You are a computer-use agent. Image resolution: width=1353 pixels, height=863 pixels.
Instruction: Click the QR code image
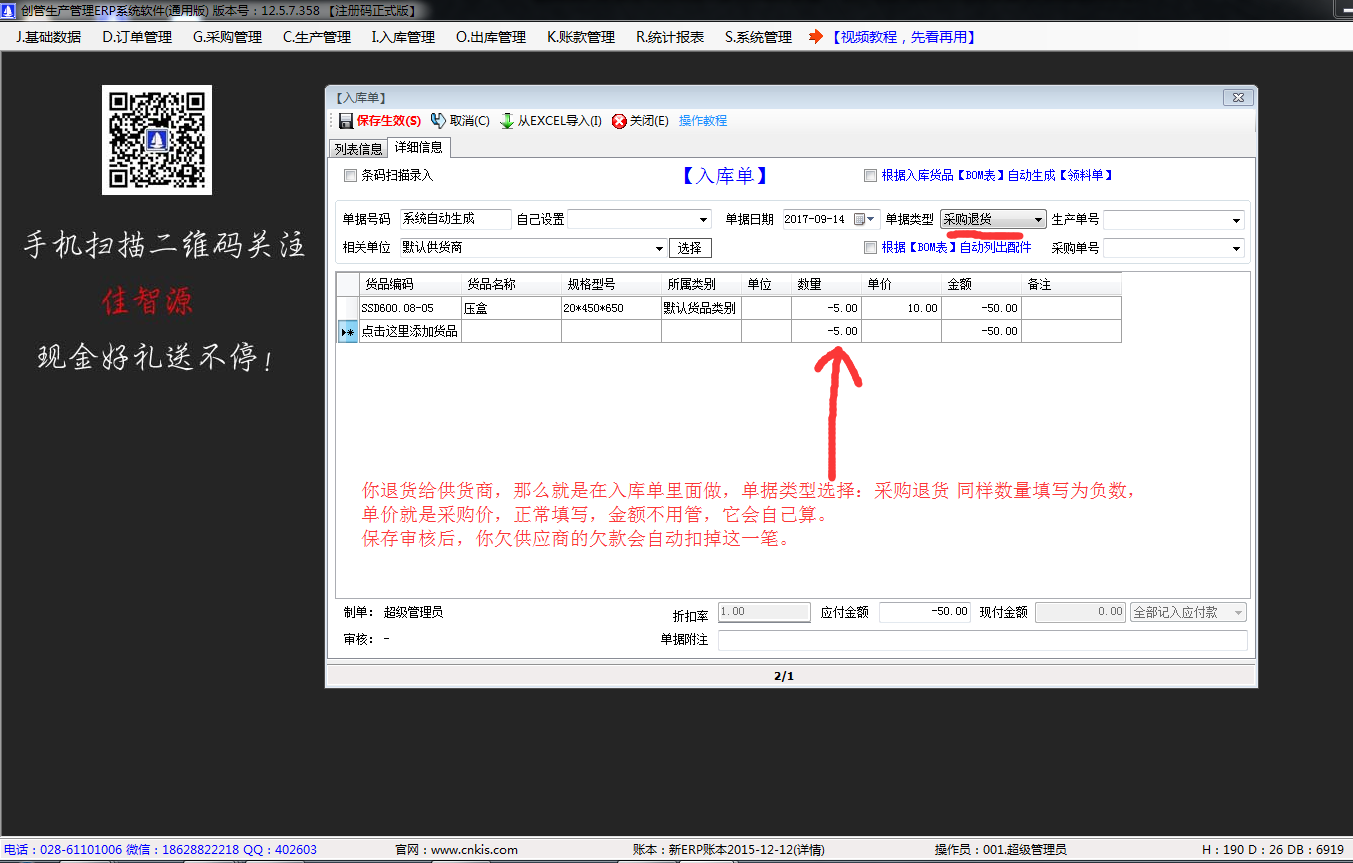(157, 140)
